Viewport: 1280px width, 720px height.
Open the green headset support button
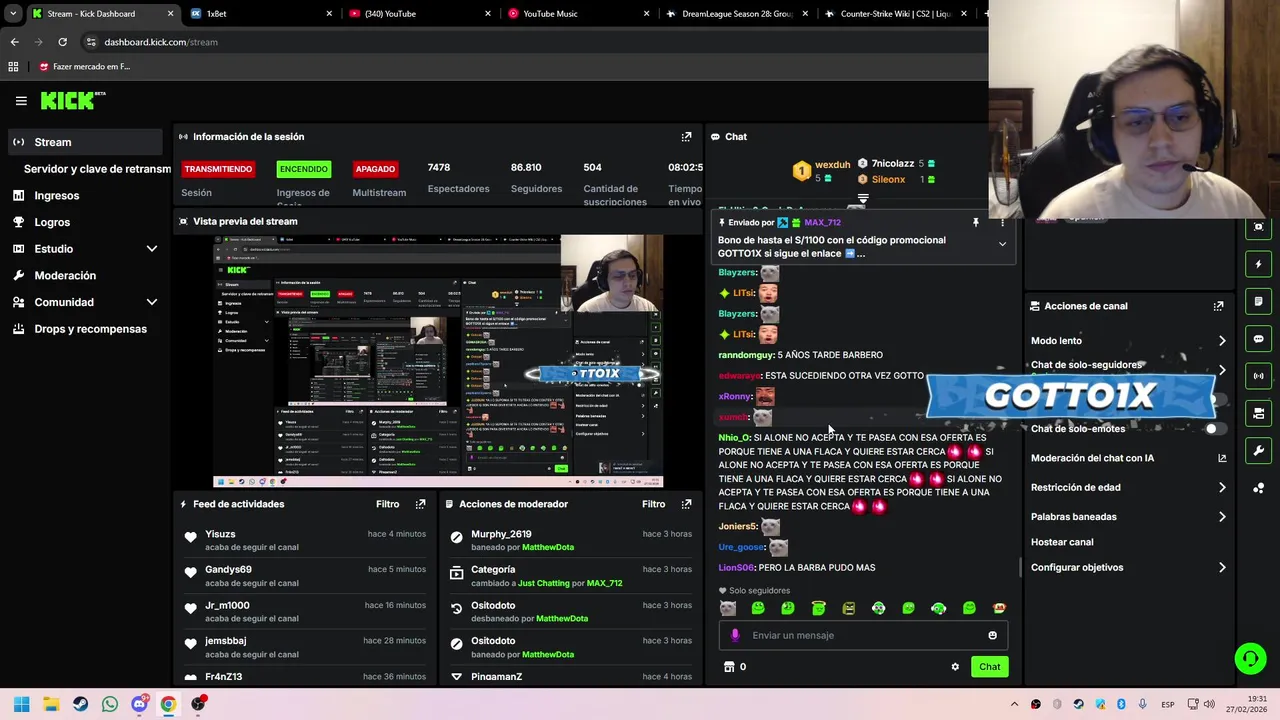[1250, 658]
